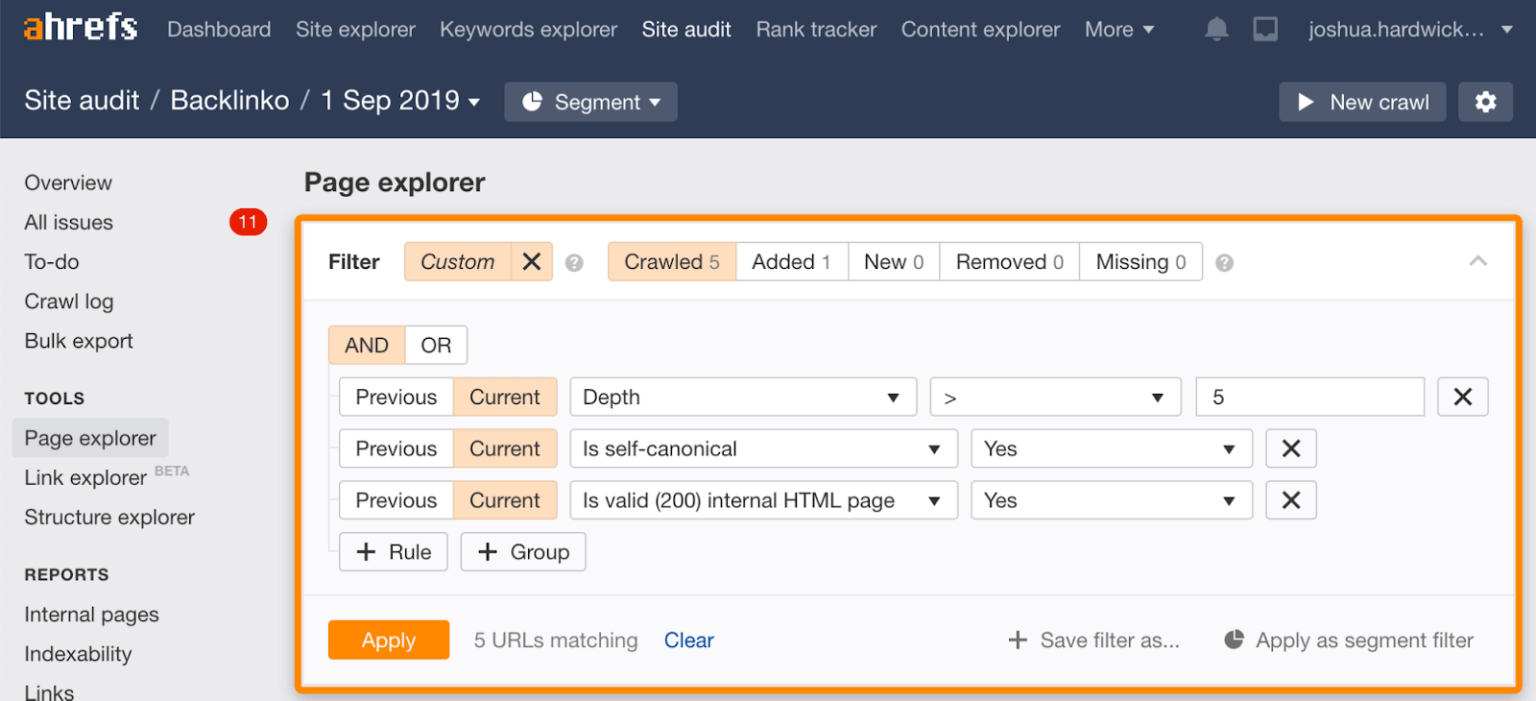The width and height of the screenshot is (1536, 701).
Task: Select Previous for the Depth rule
Action: [396, 396]
